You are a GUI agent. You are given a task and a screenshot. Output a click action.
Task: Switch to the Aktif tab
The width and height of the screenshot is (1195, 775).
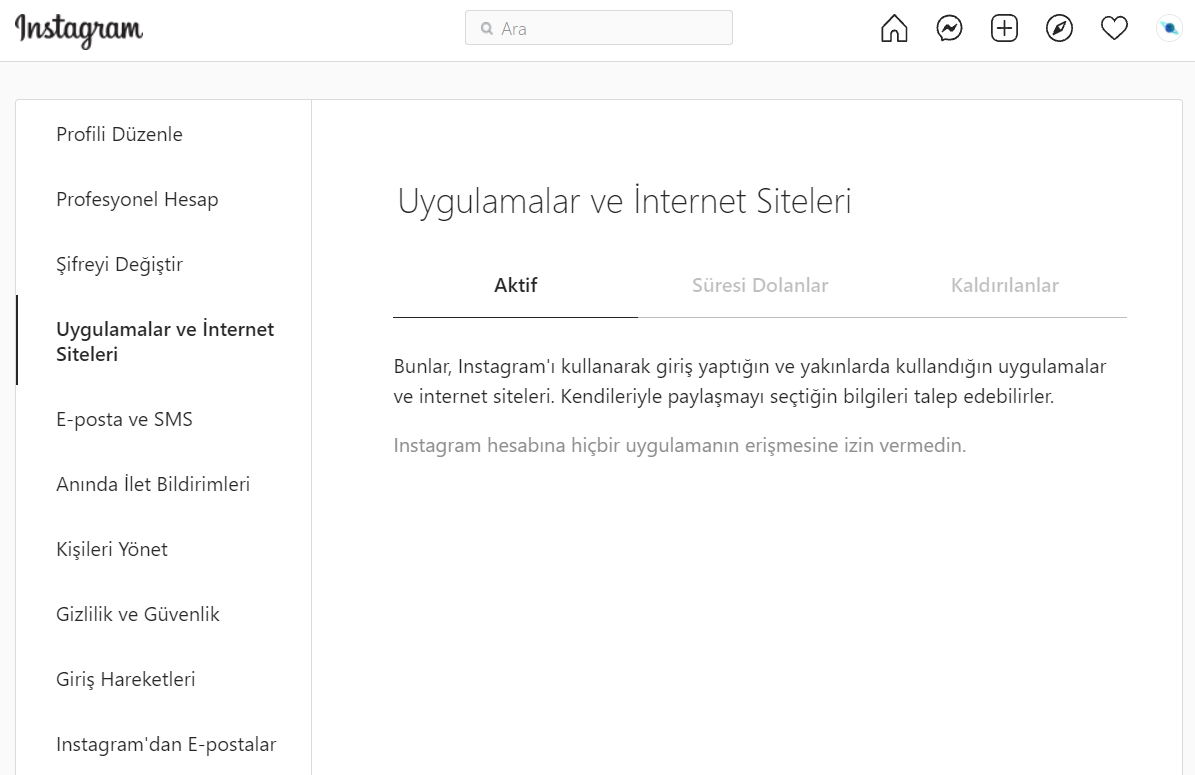pos(515,286)
